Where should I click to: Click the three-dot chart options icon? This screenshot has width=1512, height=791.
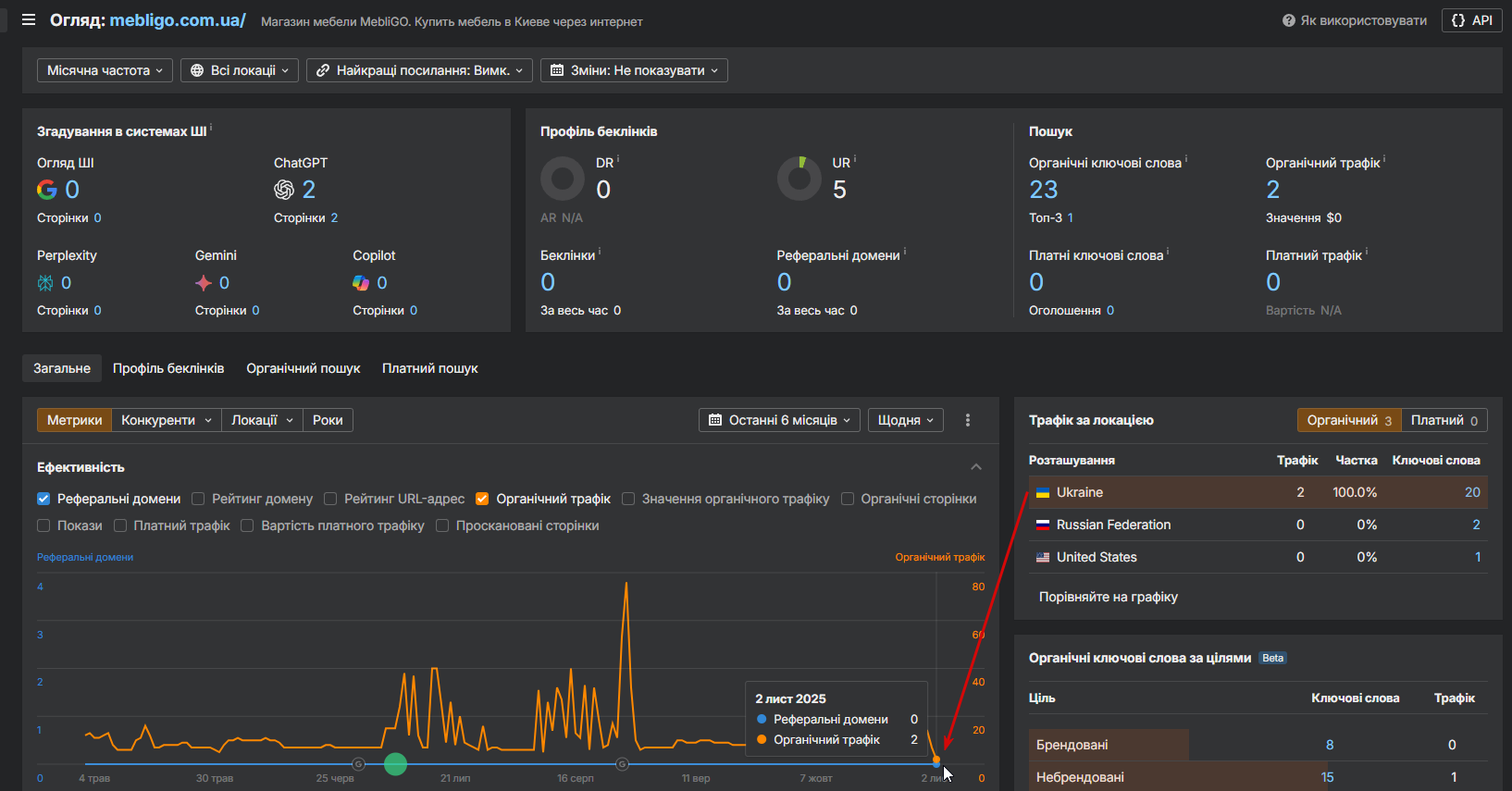[x=968, y=420]
